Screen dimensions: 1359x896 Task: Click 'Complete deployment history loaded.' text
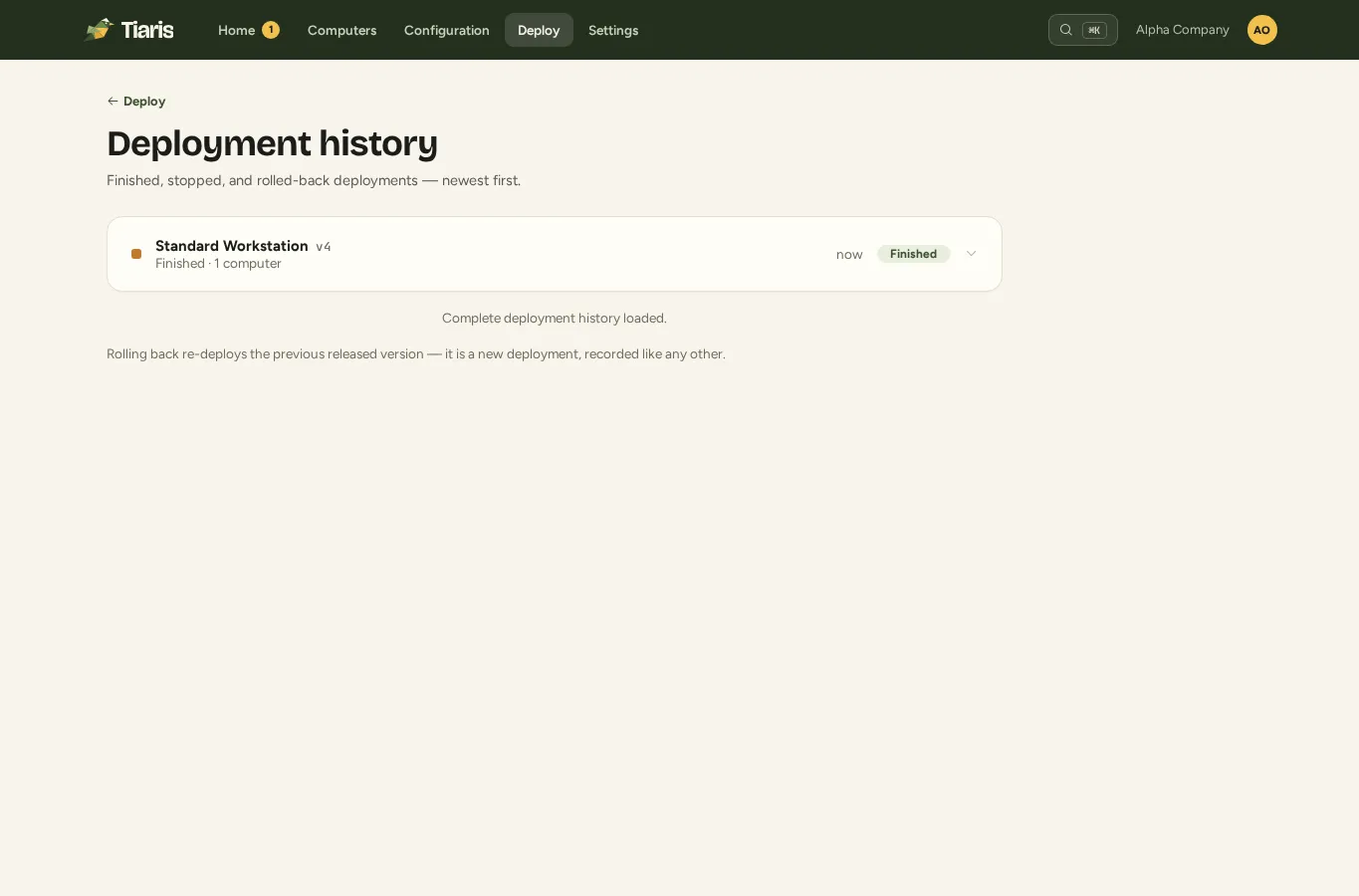coord(555,319)
